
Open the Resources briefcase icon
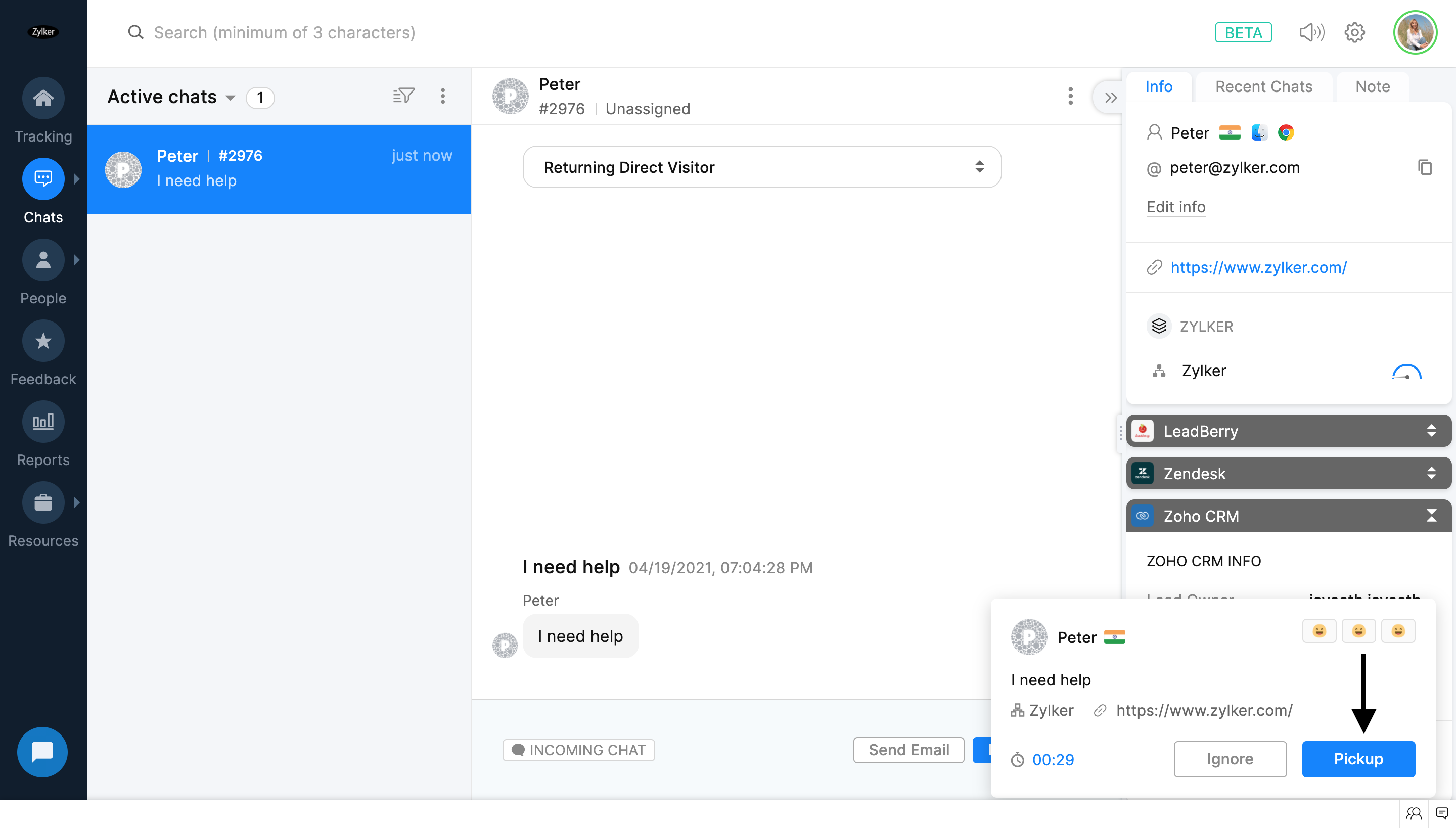click(x=43, y=502)
